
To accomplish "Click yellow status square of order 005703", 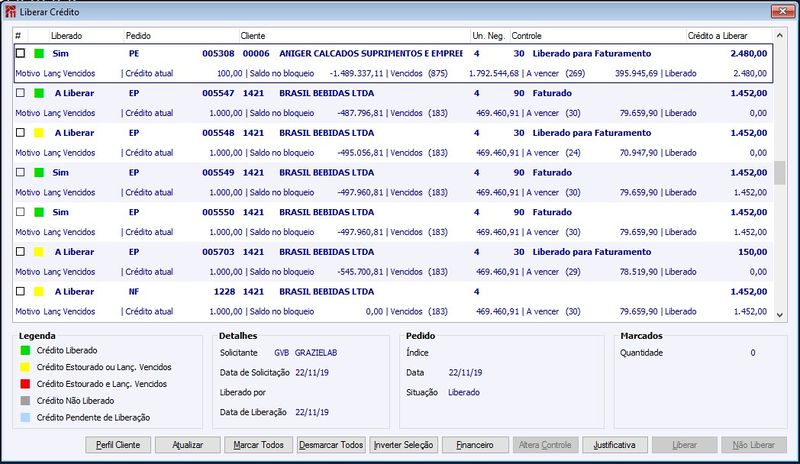I will pos(39,252).
